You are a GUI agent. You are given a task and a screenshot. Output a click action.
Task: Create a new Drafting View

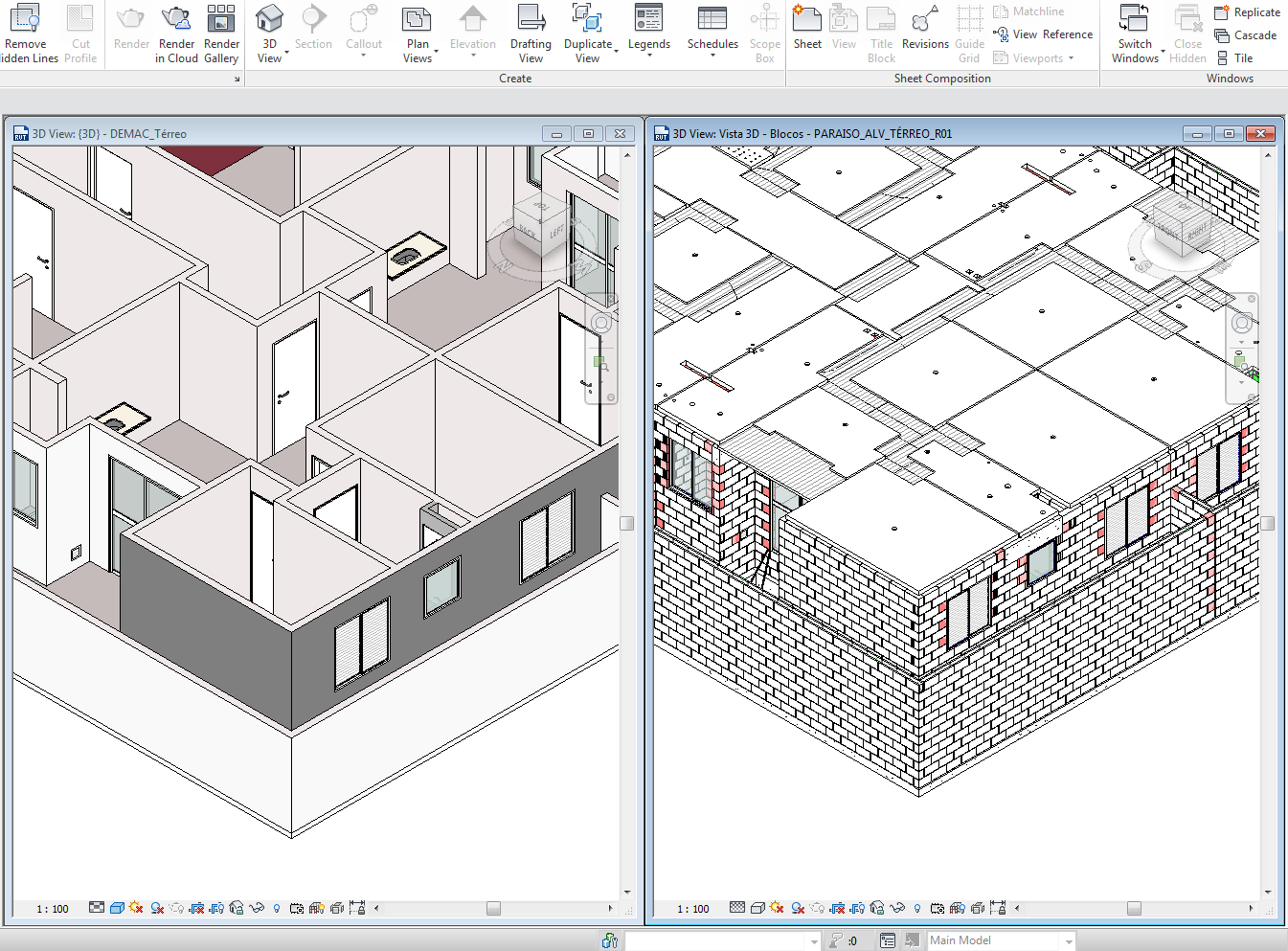(531, 34)
